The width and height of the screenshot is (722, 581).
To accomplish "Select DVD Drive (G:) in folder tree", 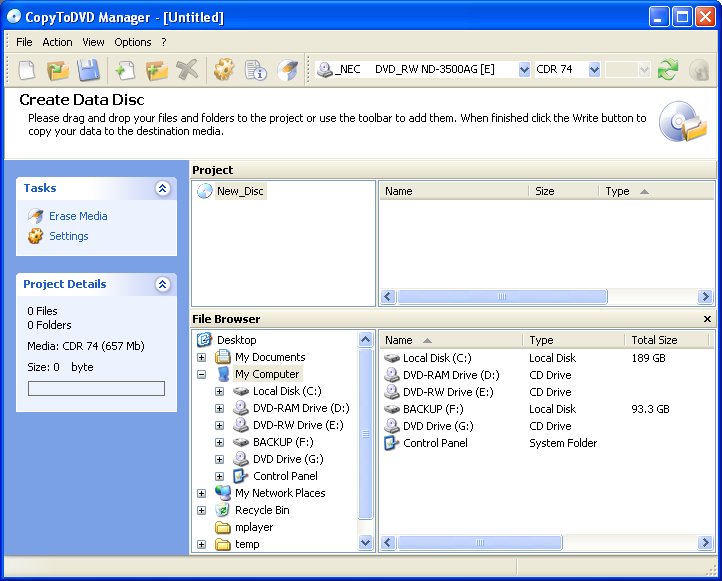I will [288, 459].
